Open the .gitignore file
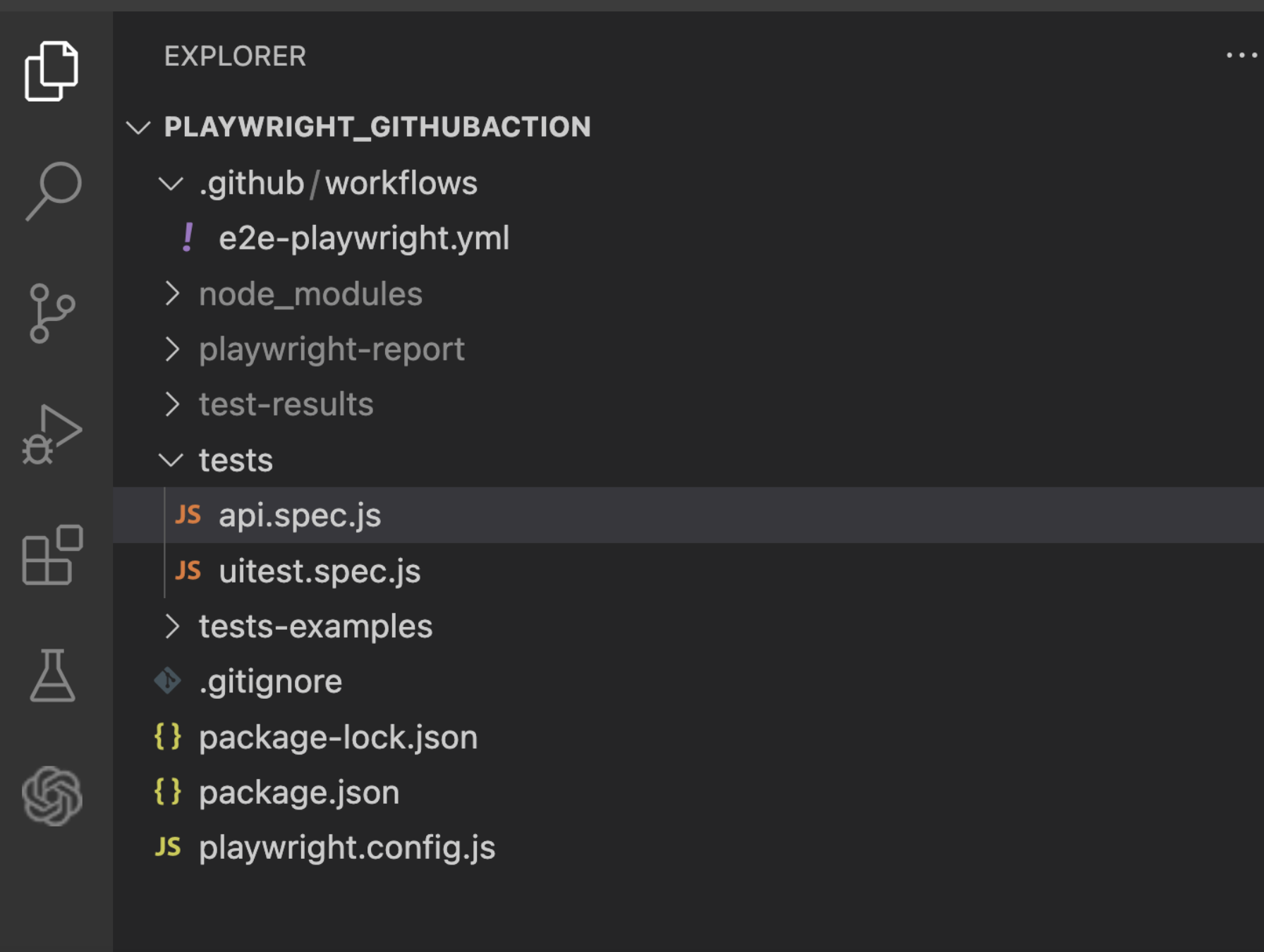1264x952 pixels. [269, 681]
